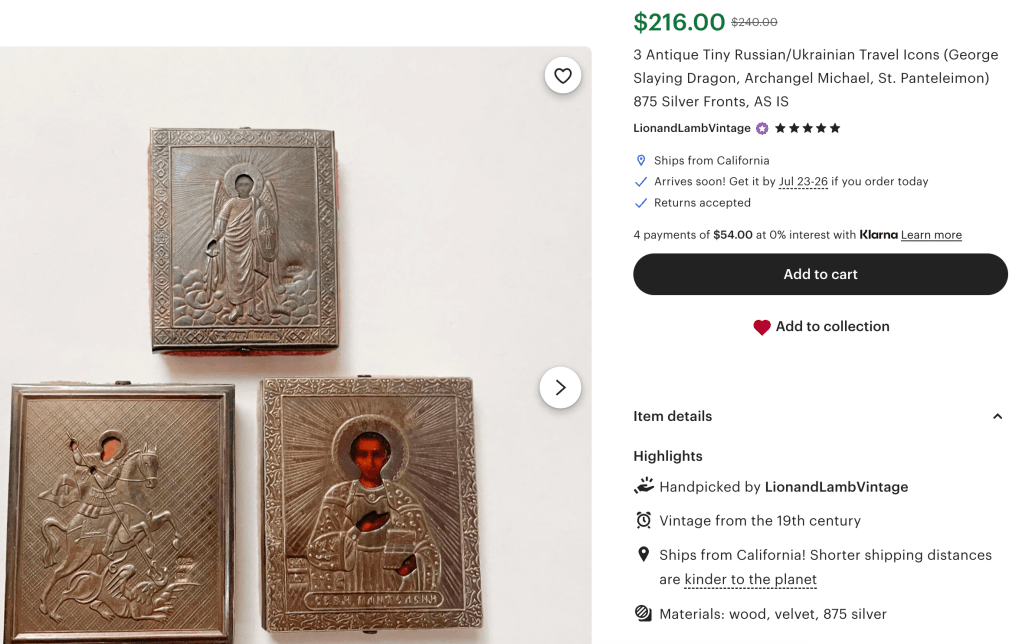Screen dimensions: 1022x644
Task: Click Add to collection
Action: 832,327
